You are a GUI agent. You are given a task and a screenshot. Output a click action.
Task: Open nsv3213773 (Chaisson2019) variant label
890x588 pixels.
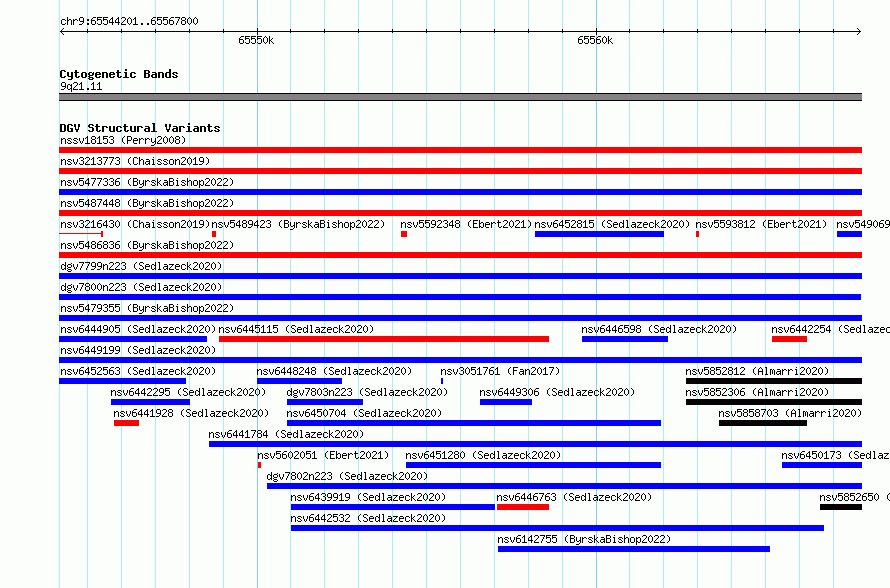(135, 161)
